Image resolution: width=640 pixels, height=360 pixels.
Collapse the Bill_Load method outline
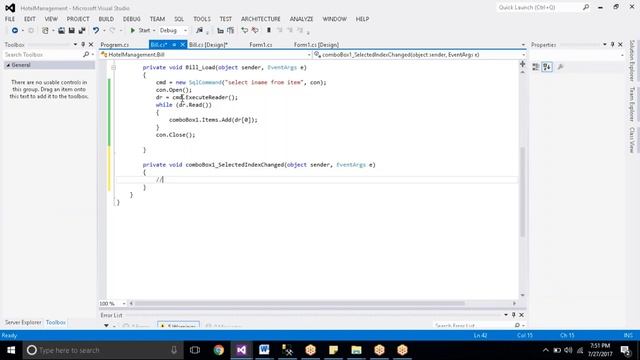113,67
